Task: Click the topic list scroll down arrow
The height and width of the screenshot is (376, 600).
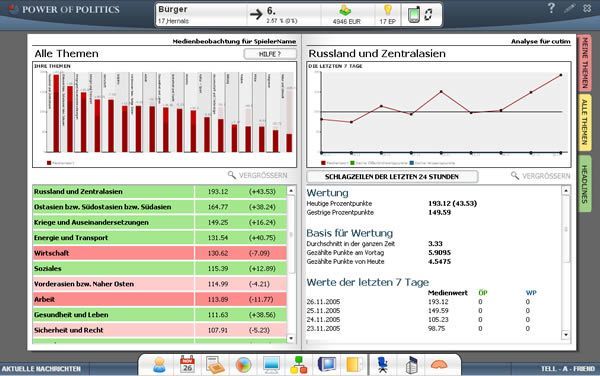Action: (291, 338)
